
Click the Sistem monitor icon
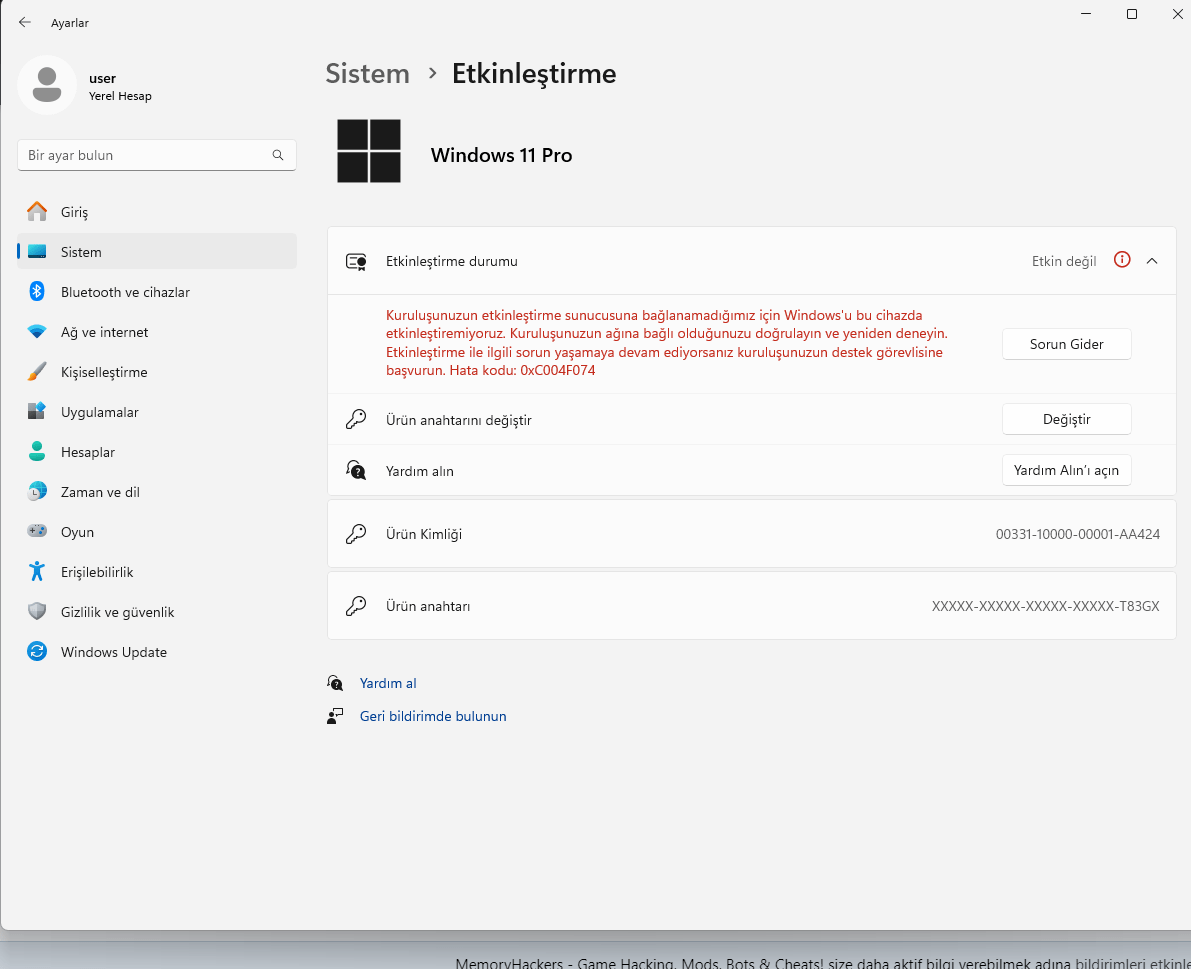click(36, 251)
